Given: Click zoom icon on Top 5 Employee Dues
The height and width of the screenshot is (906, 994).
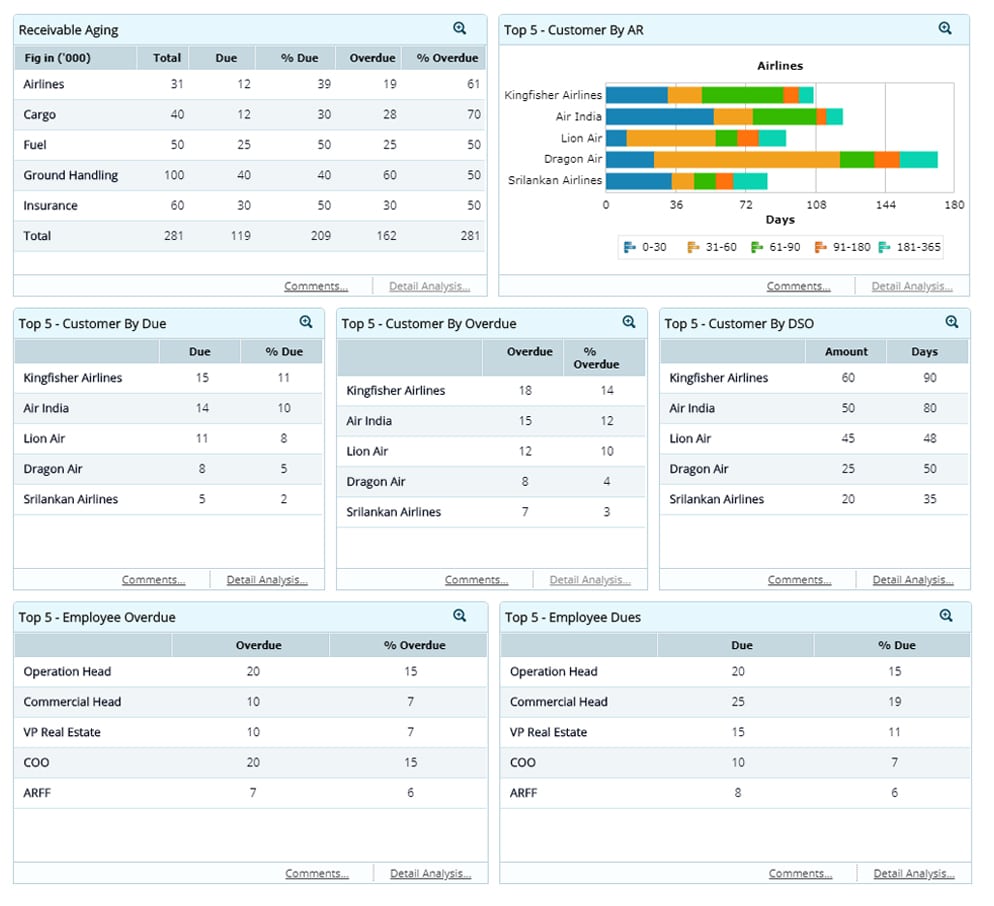Looking at the screenshot, I should click(946, 616).
